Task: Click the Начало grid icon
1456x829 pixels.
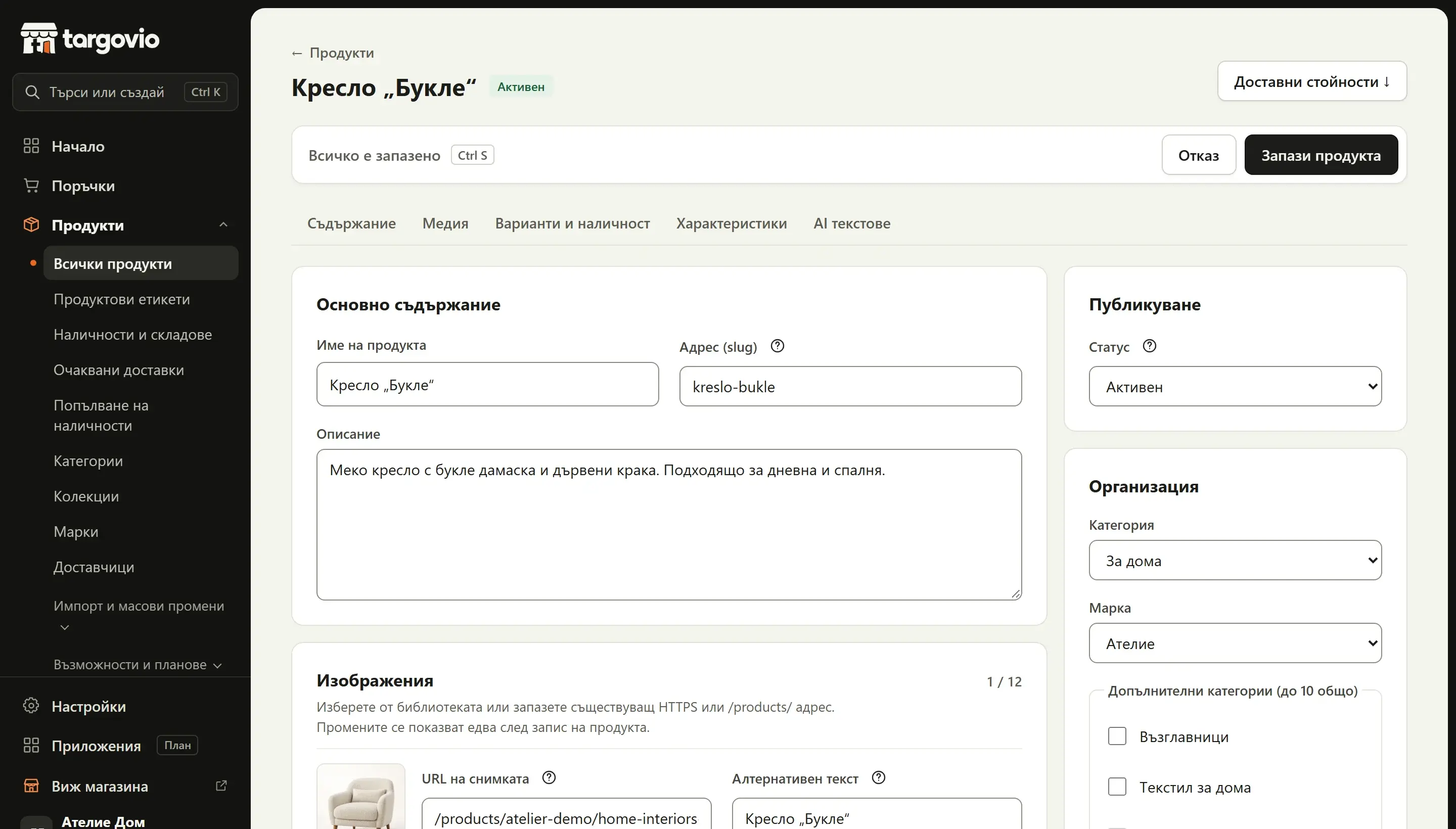Action: [31, 146]
